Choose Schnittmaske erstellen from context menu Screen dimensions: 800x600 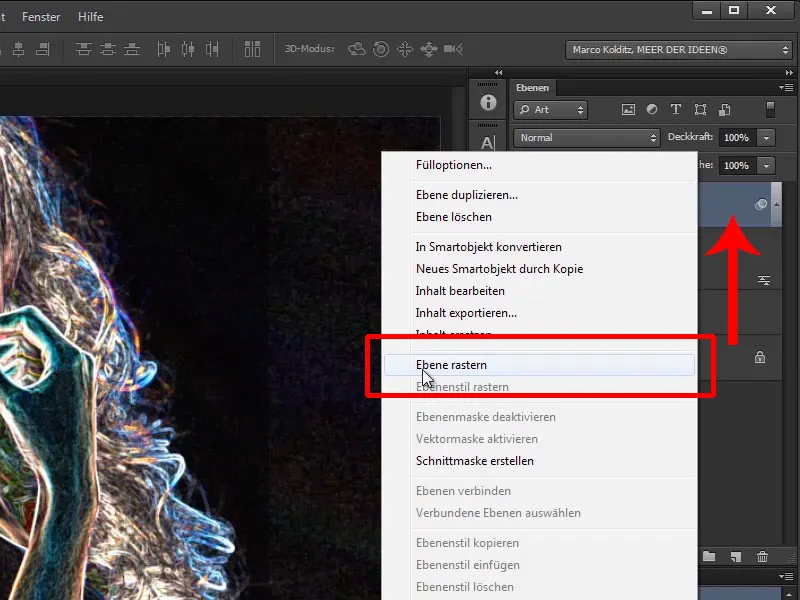pyautogui.click(x=540, y=461)
